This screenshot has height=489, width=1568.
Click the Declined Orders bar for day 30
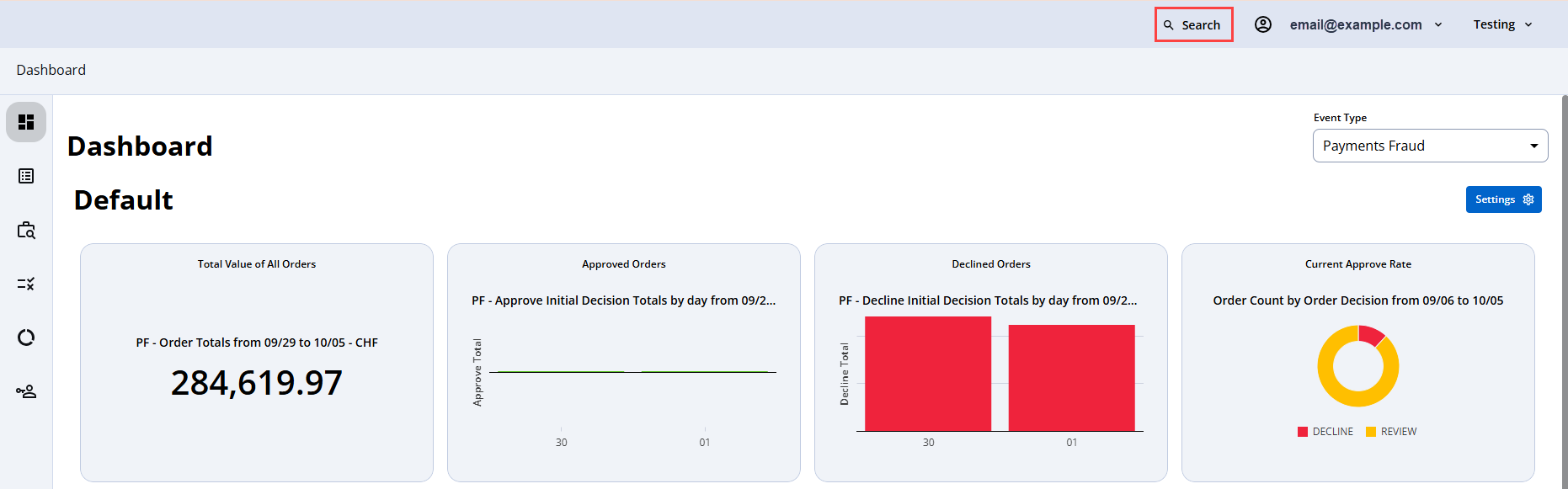[x=928, y=374]
